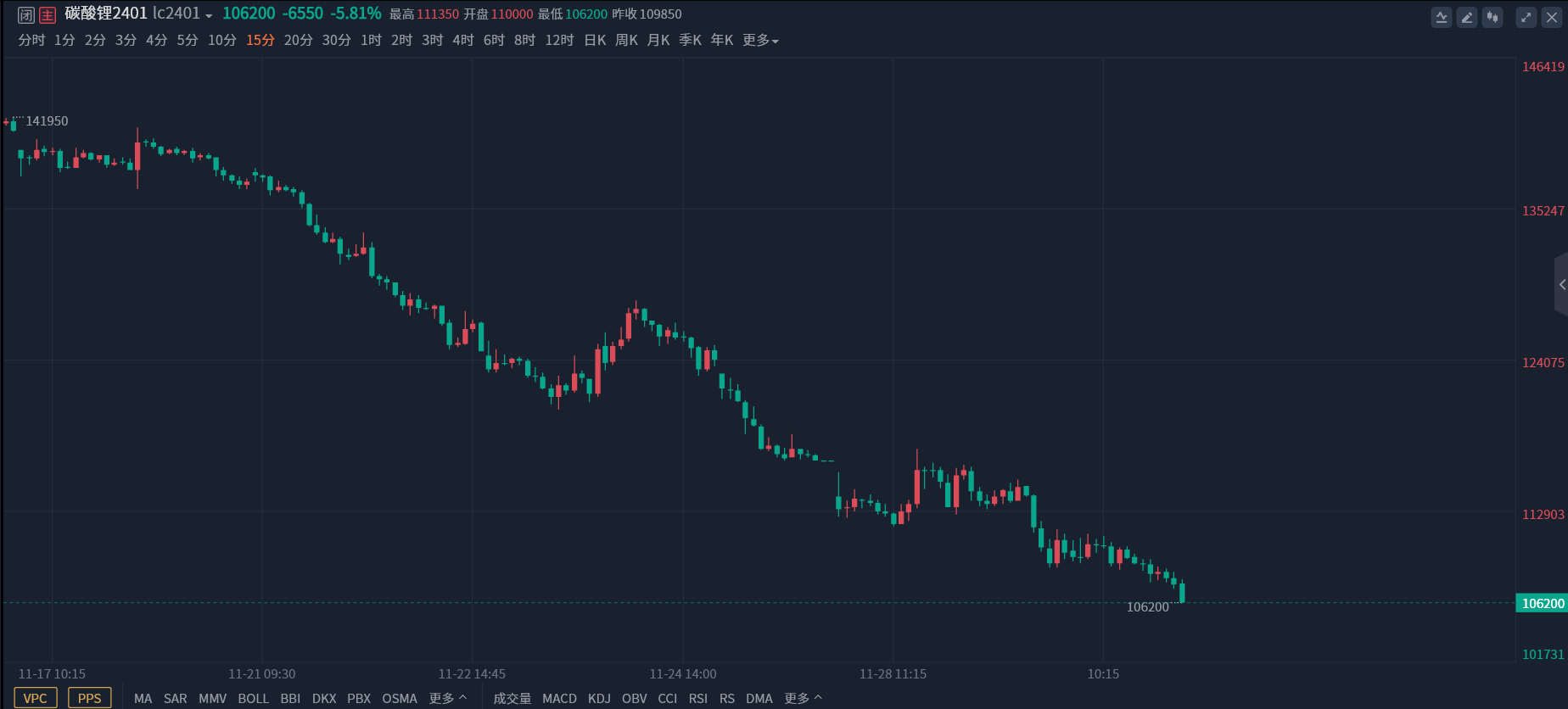Select the 6时 timeframe
Image resolution: width=1568 pixels, height=709 pixels.
tap(494, 40)
